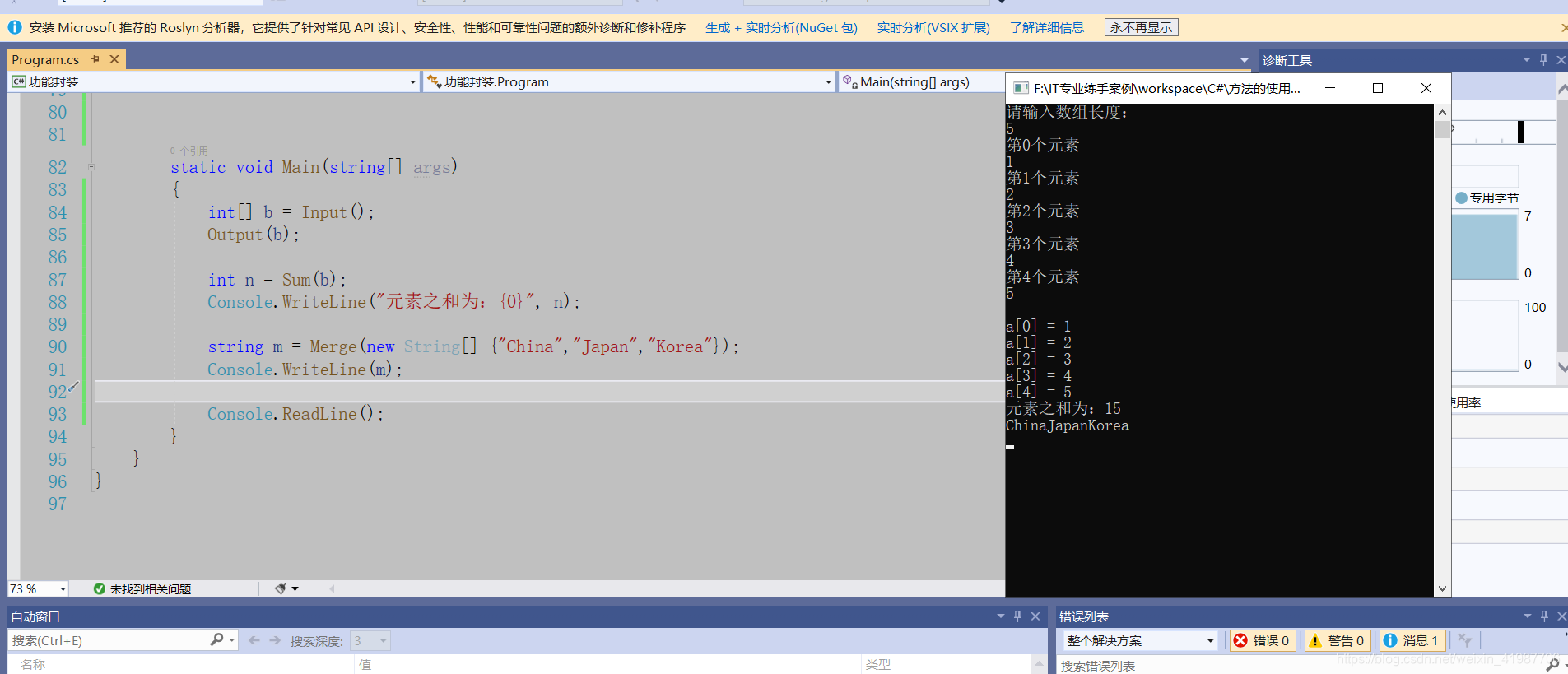The height and width of the screenshot is (674, 1568).
Task: Click the blue memory usage graph area
Action: [x=1484, y=247]
